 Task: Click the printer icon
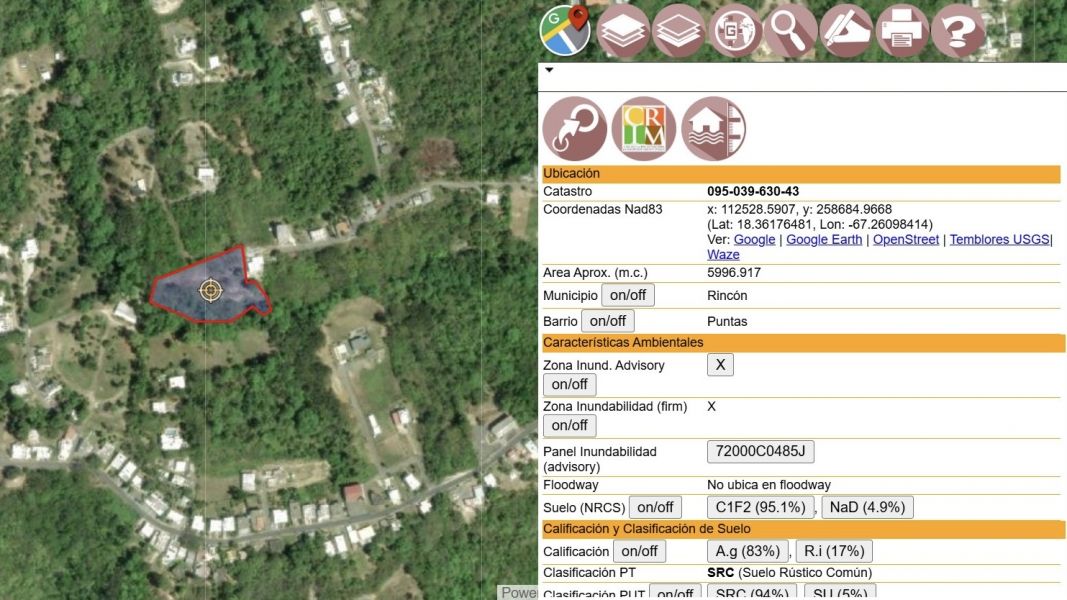tap(902, 31)
